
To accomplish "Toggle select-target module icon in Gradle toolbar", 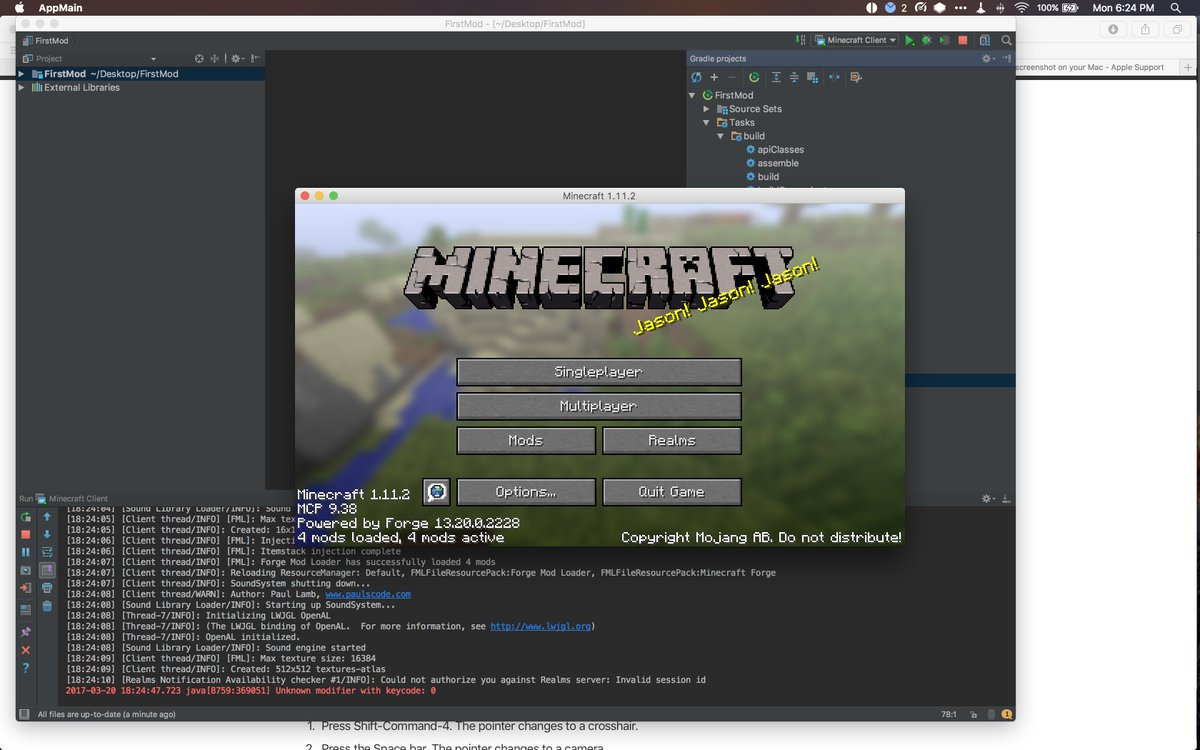I will (x=812, y=77).
